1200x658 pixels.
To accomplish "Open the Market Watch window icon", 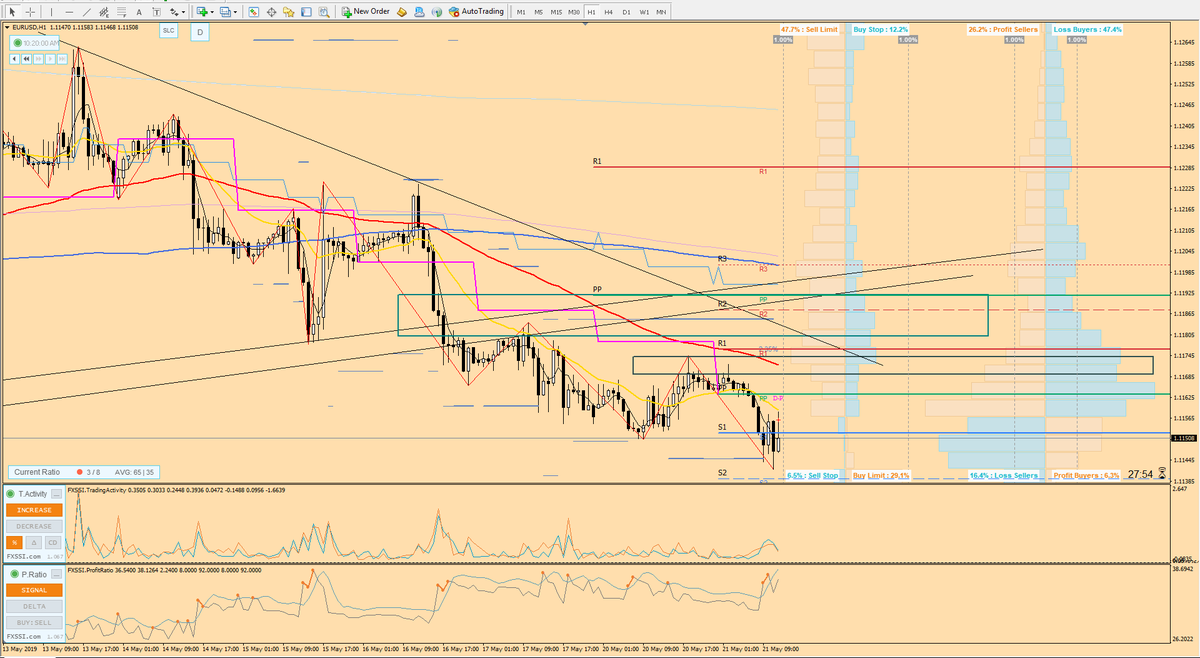I will 254,12.
